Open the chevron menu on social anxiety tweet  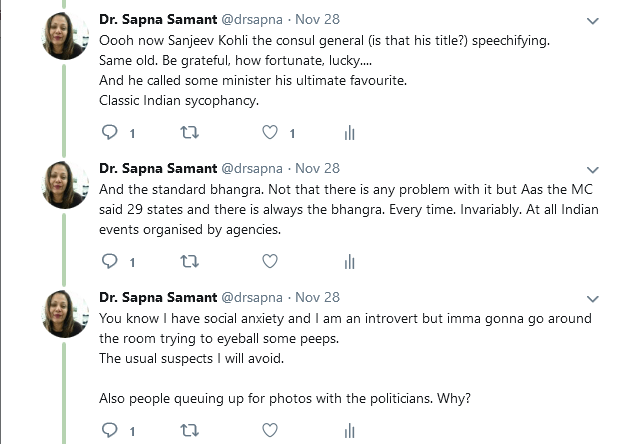(x=596, y=298)
